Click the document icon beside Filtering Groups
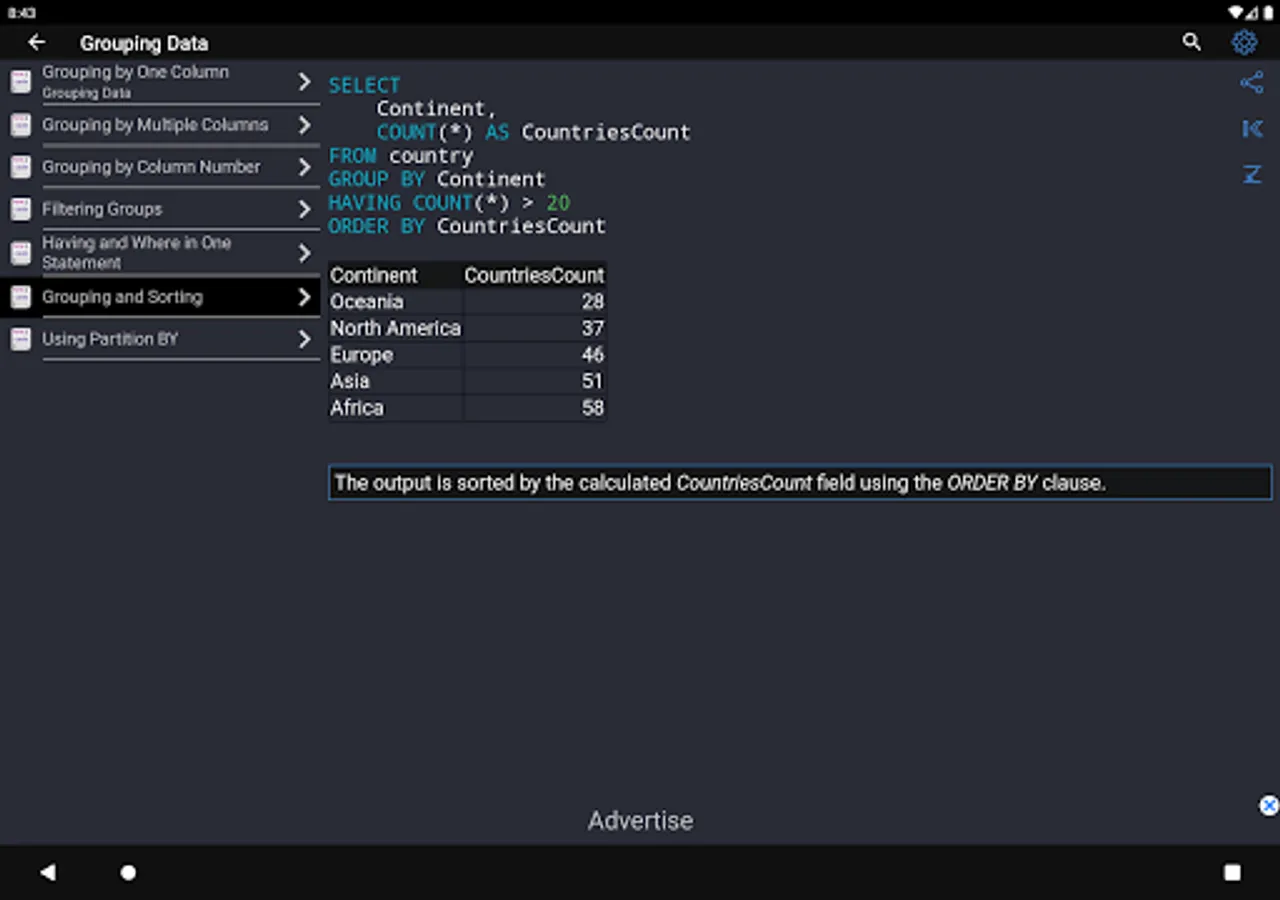This screenshot has height=900, width=1280. (x=20, y=209)
